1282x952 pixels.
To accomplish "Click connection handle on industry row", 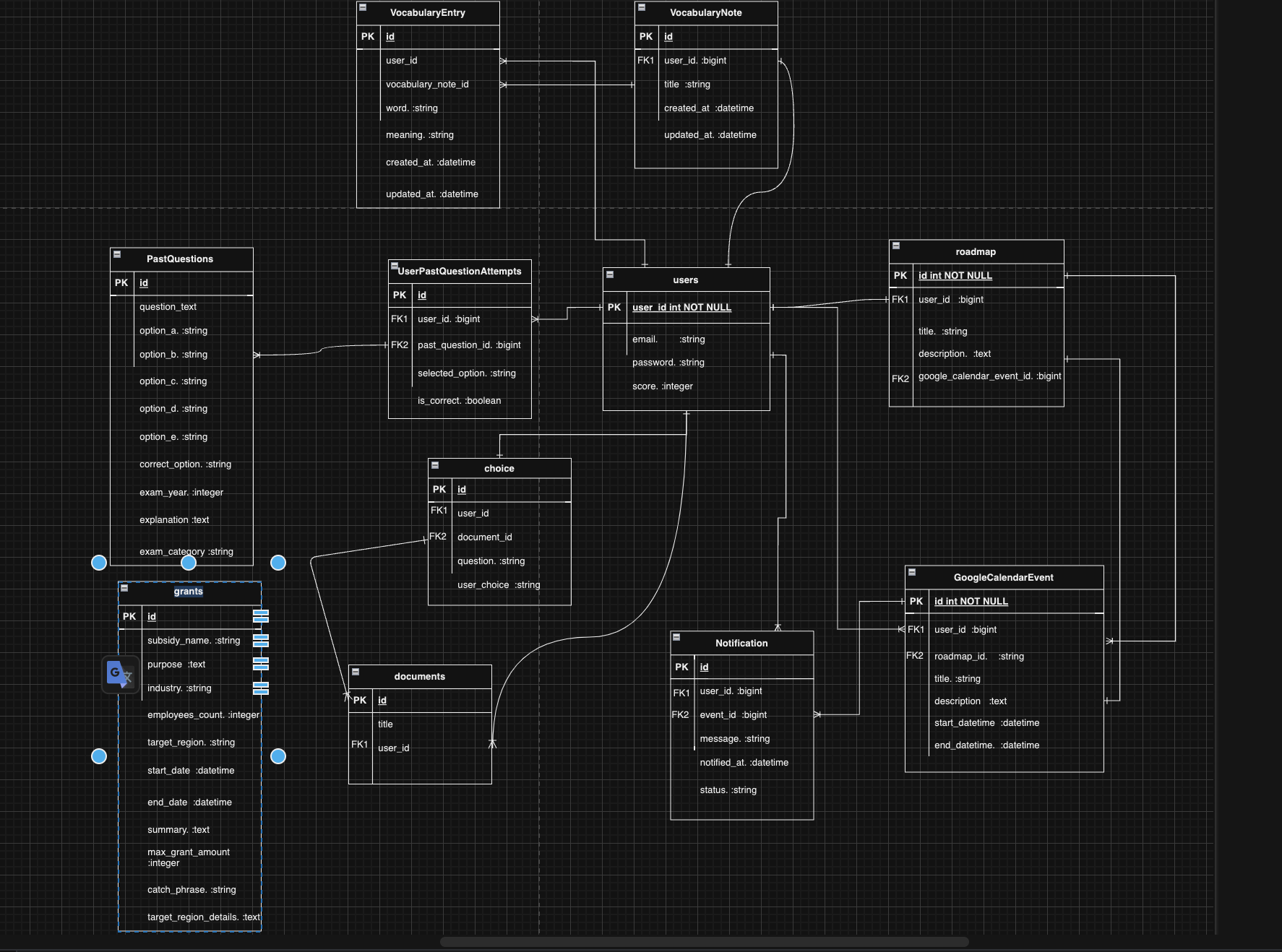I will point(261,688).
